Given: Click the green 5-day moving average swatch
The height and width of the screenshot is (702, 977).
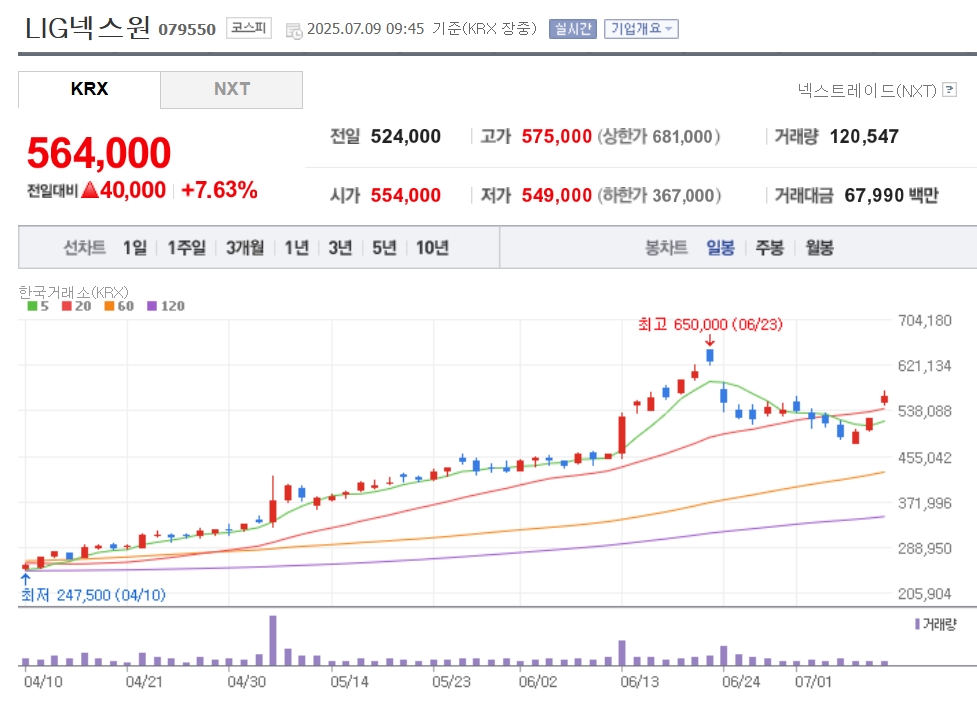Looking at the screenshot, I should click(x=32, y=306).
